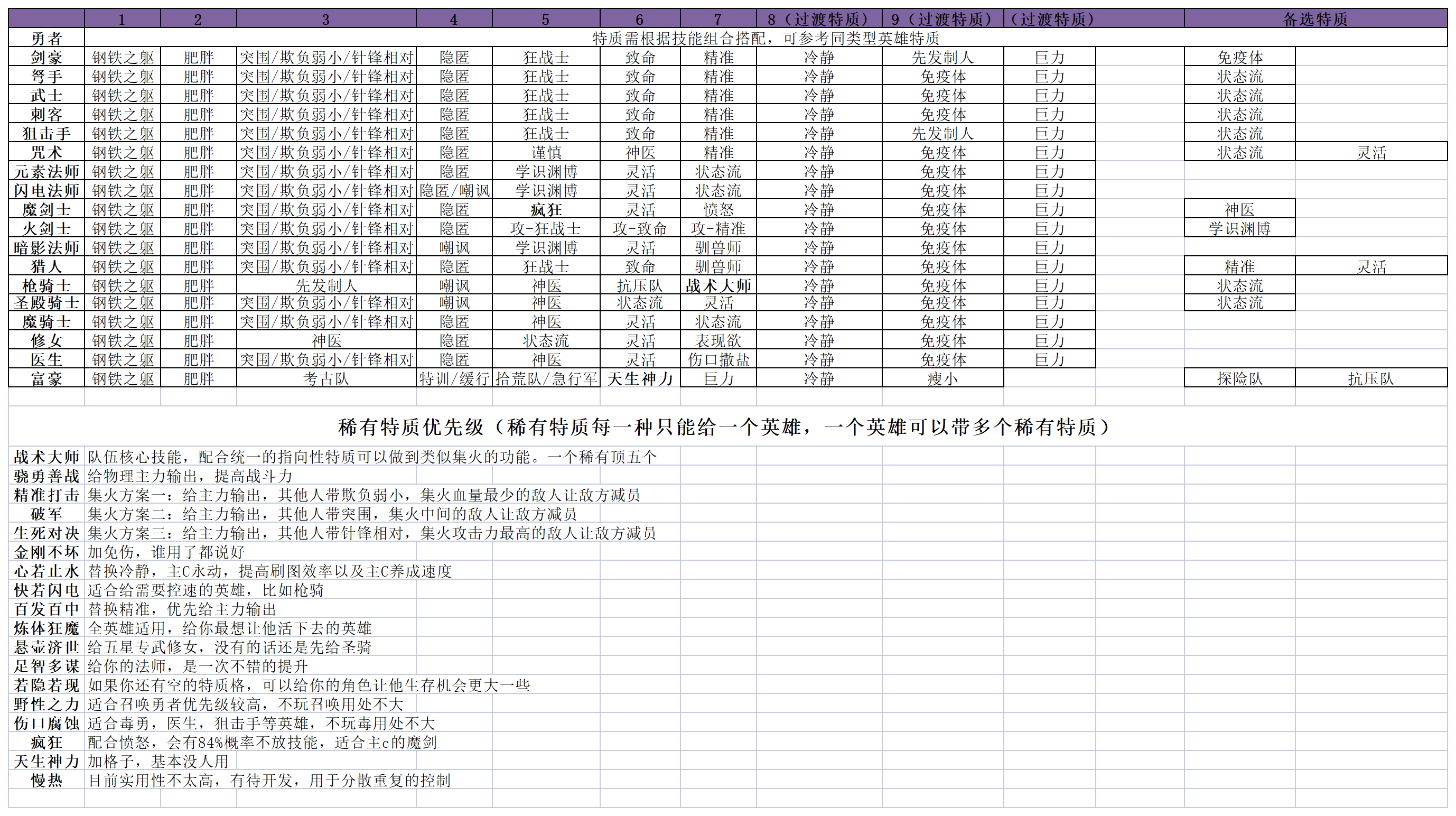
Task: Select the 猎人 row label
Action: (46, 266)
